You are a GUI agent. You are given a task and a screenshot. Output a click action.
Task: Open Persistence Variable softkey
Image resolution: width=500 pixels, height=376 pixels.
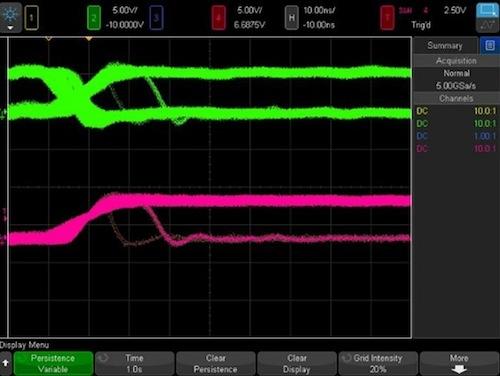point(53,363)
